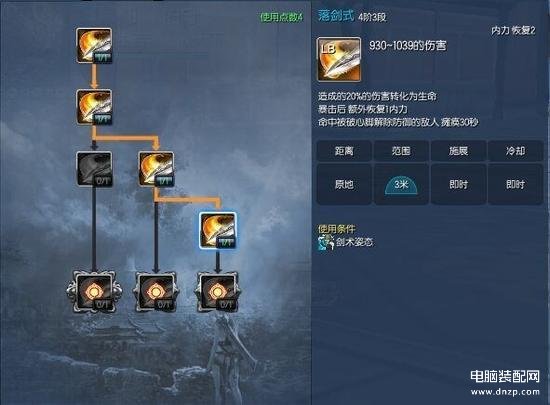Click the 原地 distance value cell
This screenshot has height=405, width=550.
click(x=344, y=184)
